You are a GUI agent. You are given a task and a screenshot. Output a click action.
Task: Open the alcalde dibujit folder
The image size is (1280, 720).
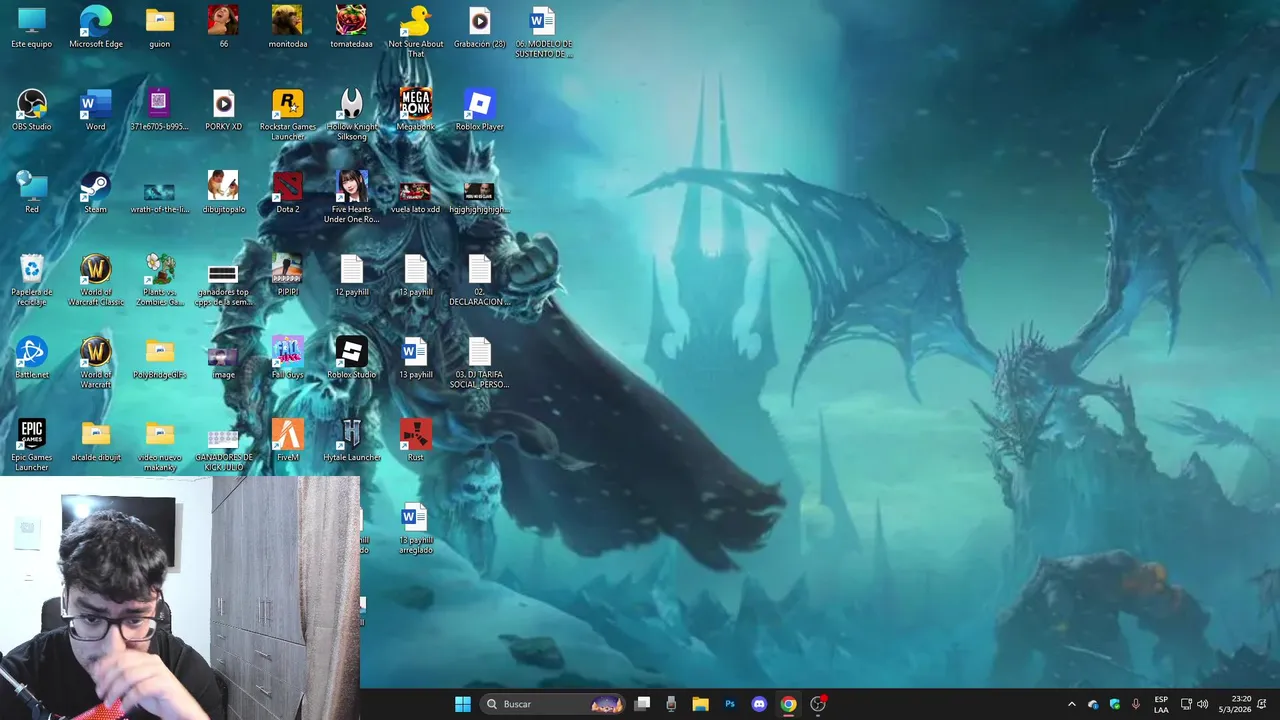[96, 441]
